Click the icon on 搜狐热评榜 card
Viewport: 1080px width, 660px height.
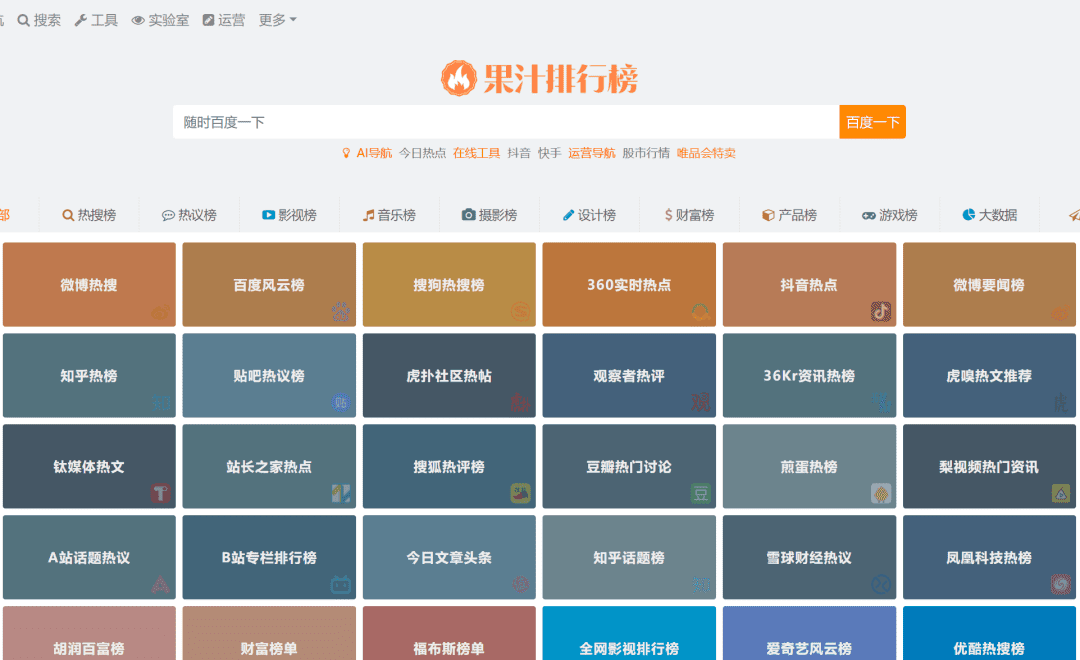(x=520, y=493)
